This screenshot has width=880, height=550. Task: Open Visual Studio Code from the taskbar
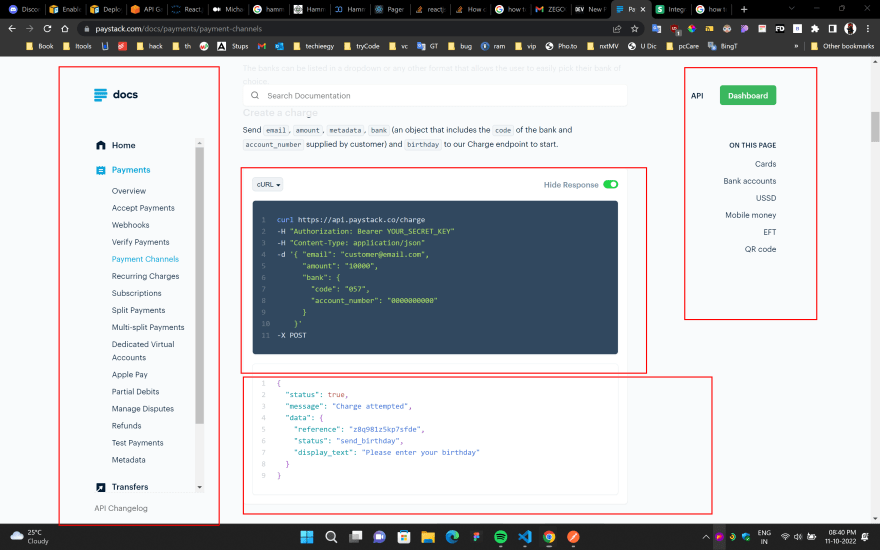point(525,537)
